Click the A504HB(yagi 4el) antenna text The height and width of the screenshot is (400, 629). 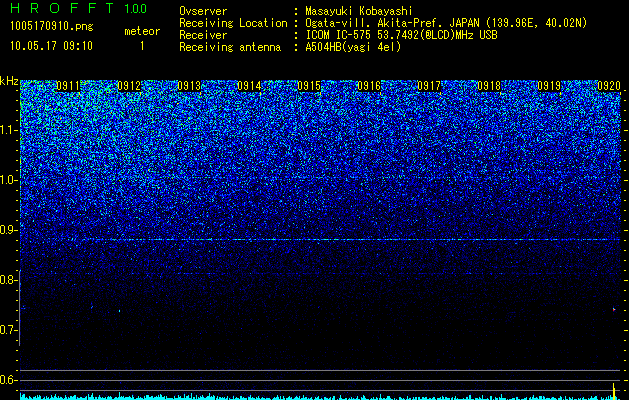[x=353, y=47]
